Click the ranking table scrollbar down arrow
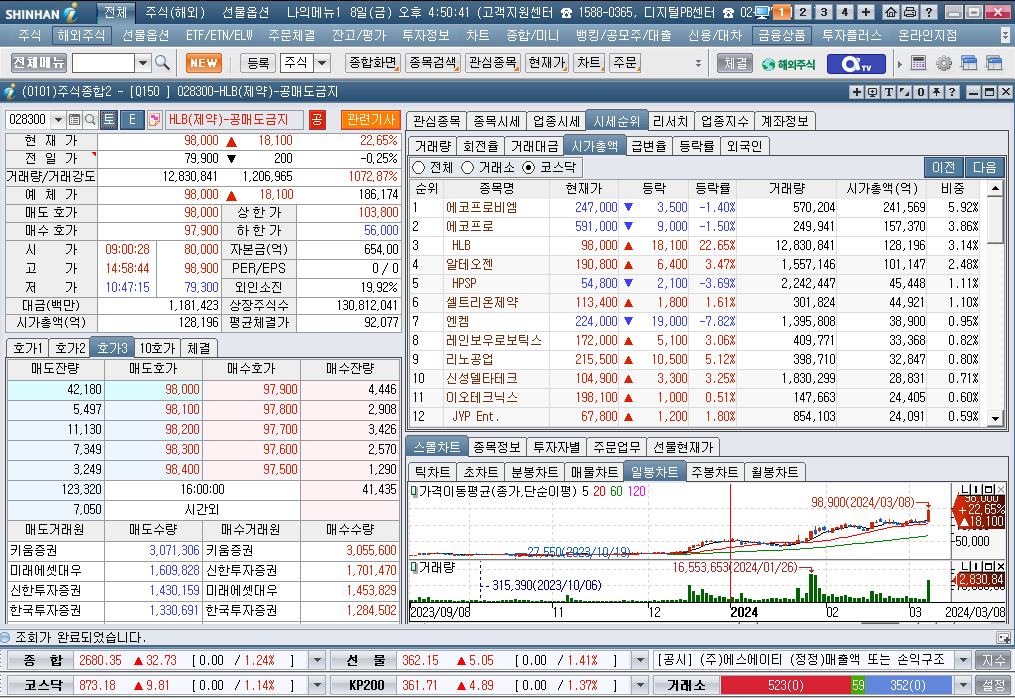The width and height of the screenshot is (1015, 699). point(996,419)
